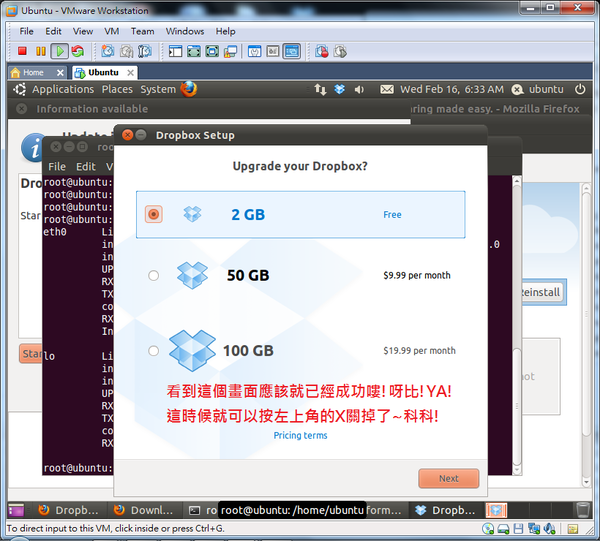Click the green Power On play icon

click(60, 51)
